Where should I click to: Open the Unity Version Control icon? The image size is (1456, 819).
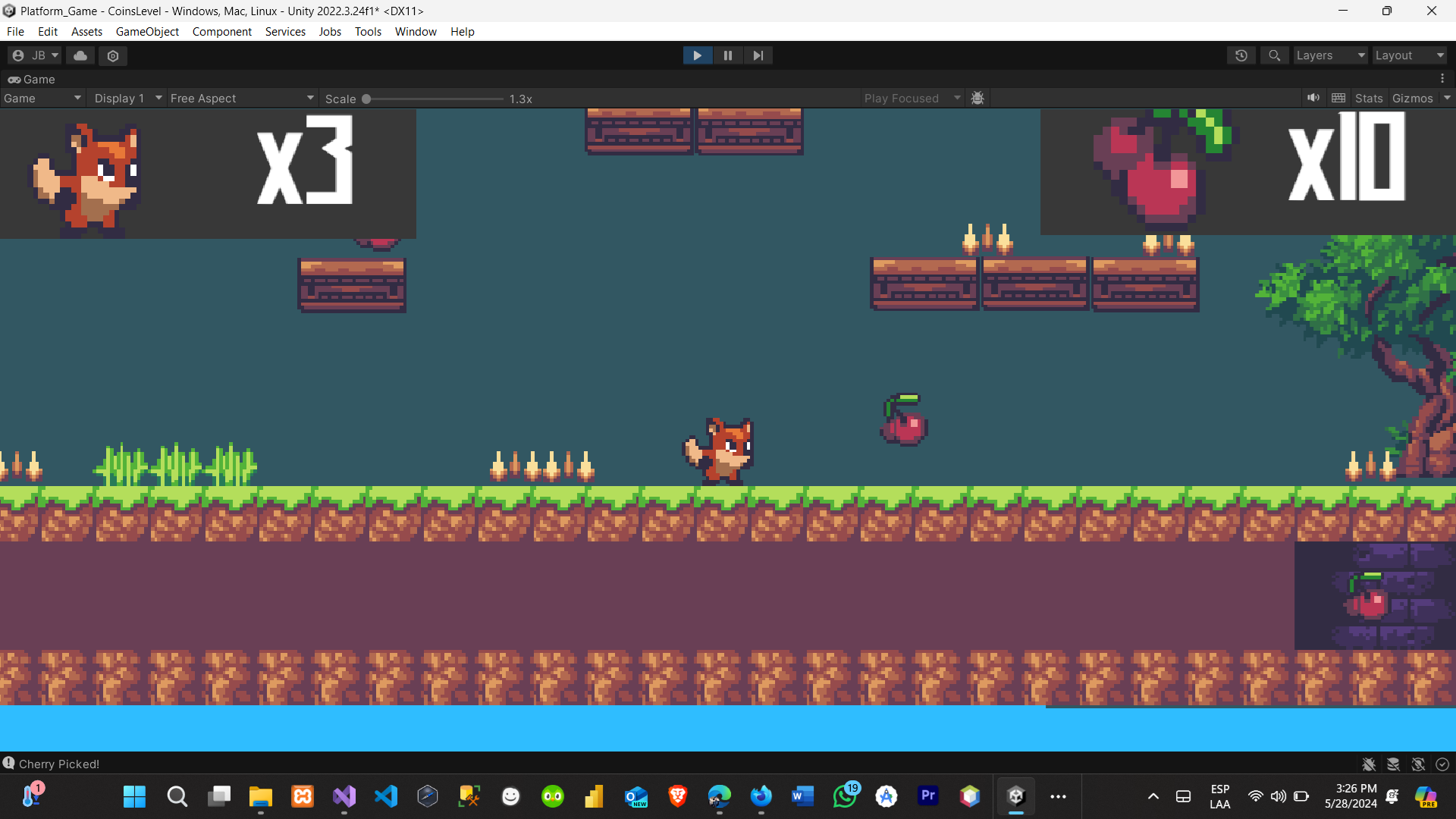(x=113, y=55)
